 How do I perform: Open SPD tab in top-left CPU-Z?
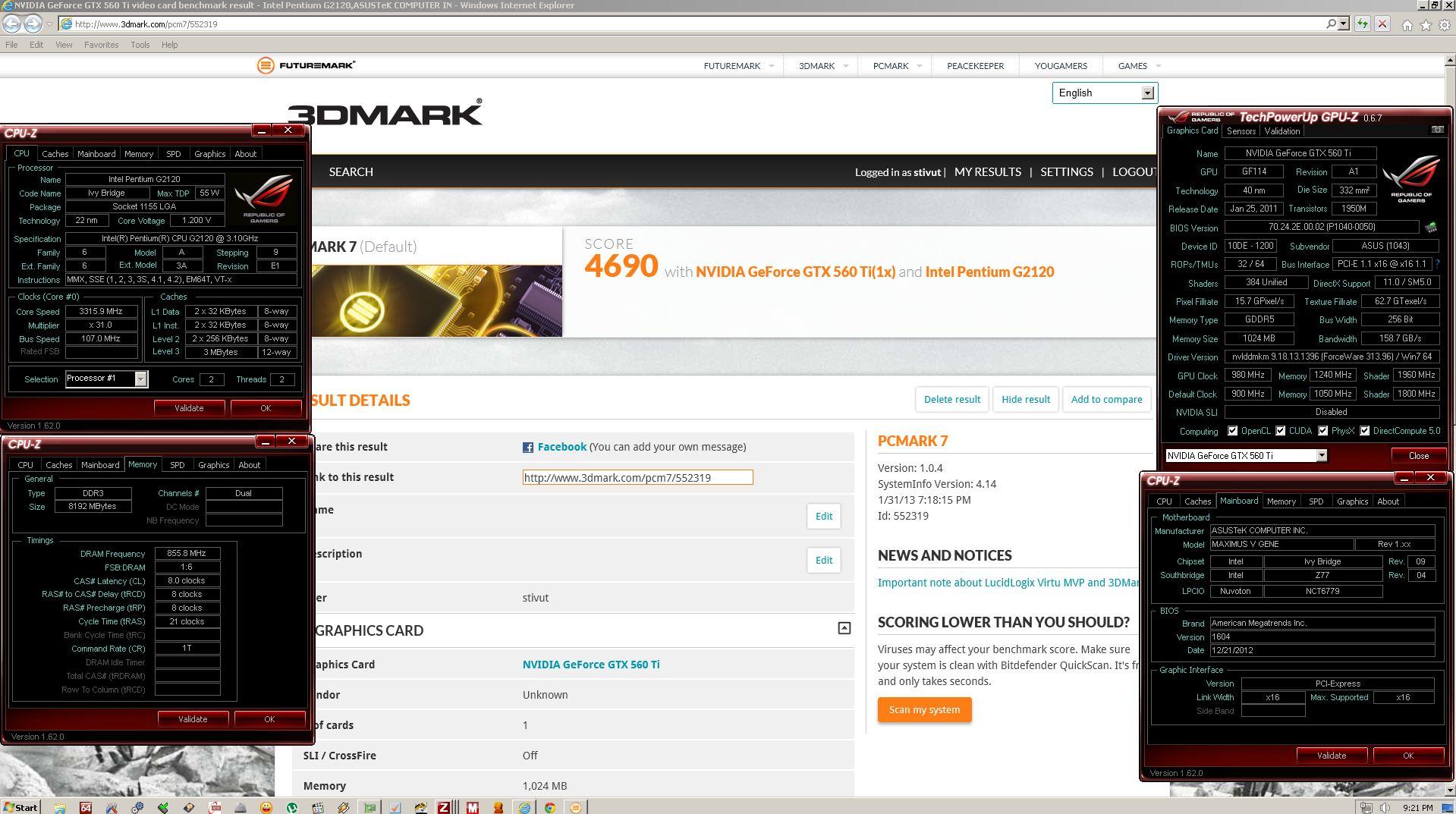(x=173, y=154)
